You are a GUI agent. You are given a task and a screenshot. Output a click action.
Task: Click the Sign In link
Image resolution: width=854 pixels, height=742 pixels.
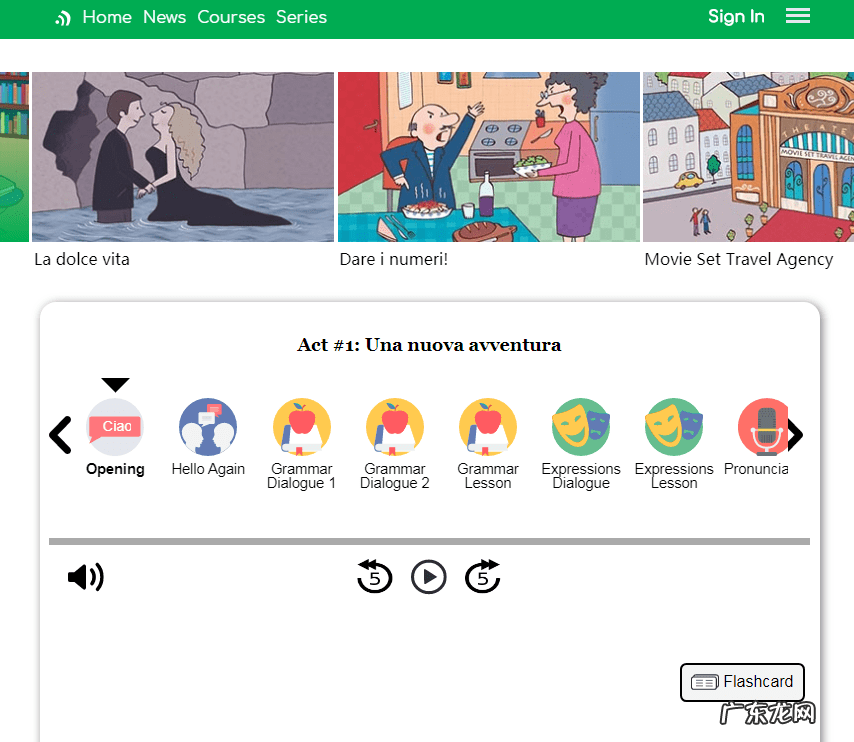click(x=736, y=17)
